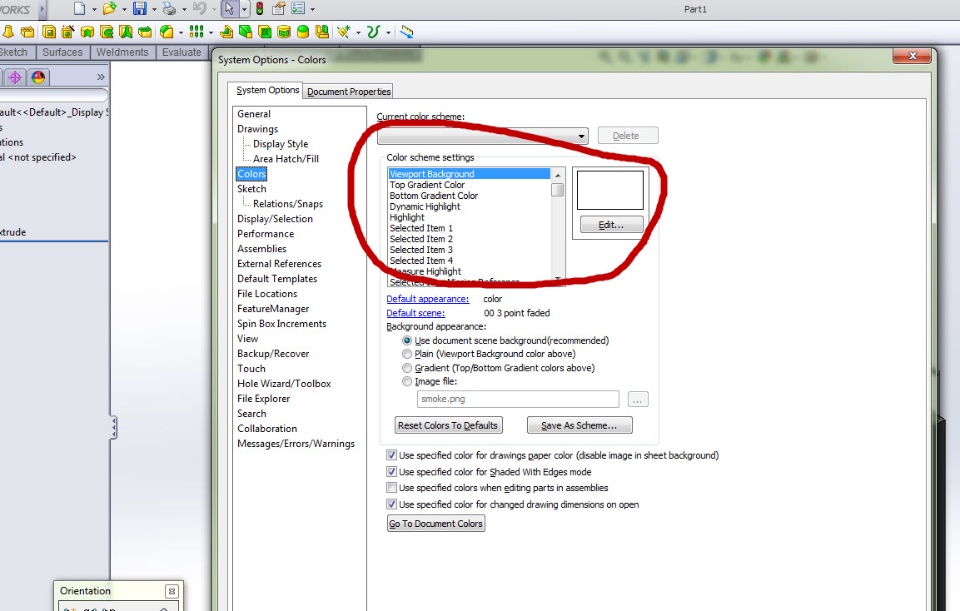Activate the Select cursor tool
960x611 pixels.
229,9
